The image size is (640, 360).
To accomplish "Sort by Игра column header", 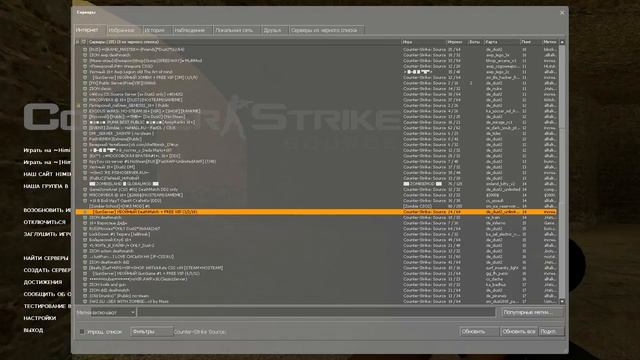I will click(424, 42).
